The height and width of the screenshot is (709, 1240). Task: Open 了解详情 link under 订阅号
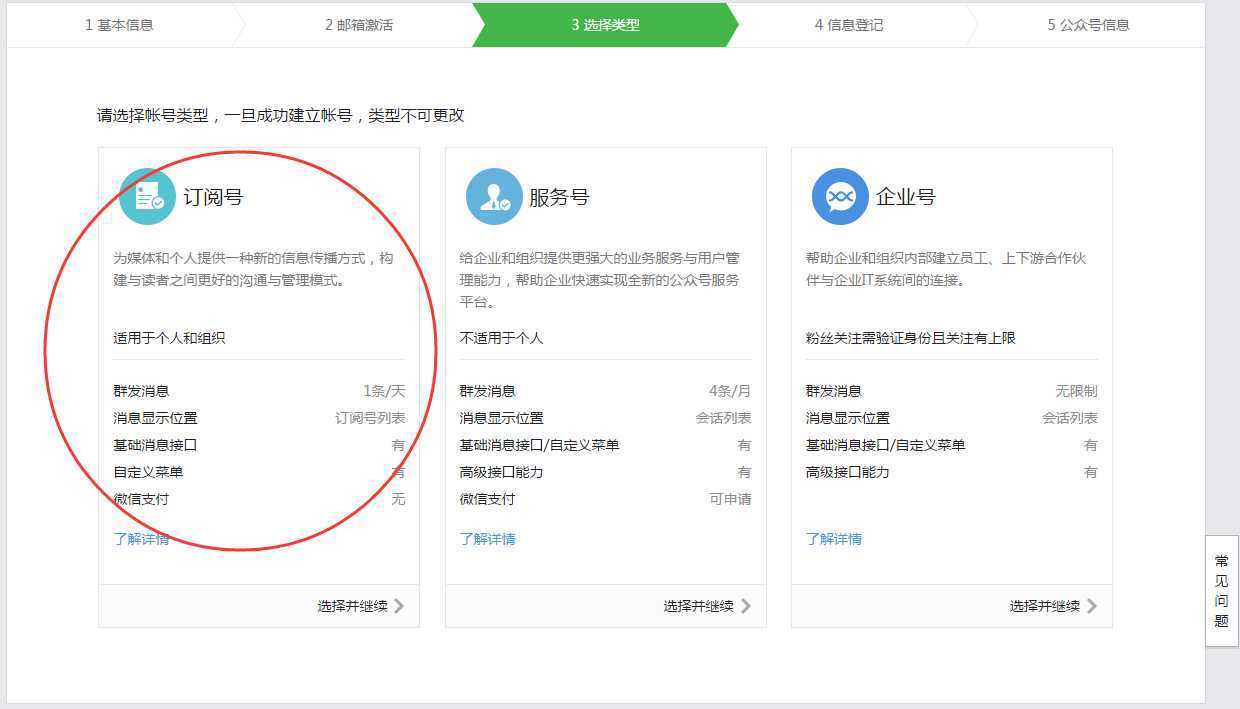click(142, 538)
